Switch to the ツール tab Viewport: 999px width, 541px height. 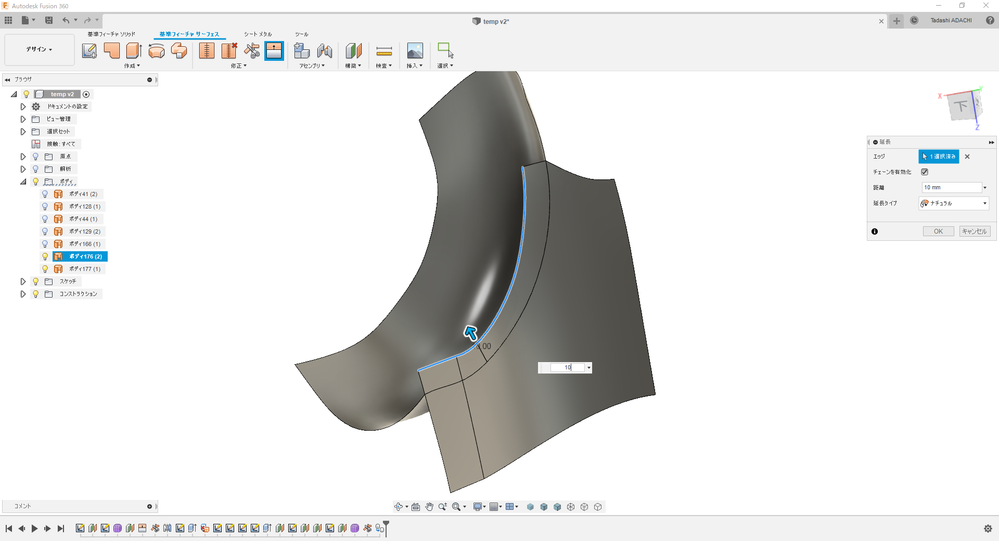(x=302, y=34)
